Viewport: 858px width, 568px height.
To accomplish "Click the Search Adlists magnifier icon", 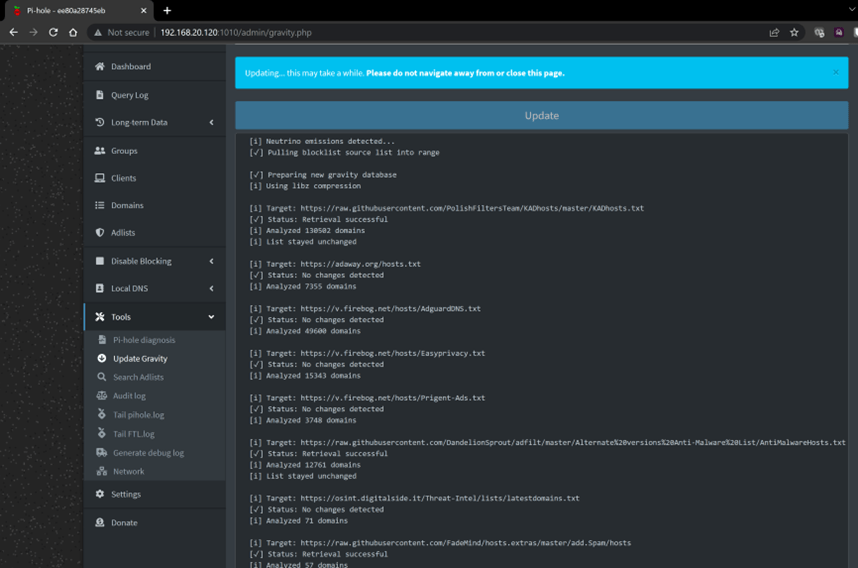I will pyautogui.click(x=102, y=377).
